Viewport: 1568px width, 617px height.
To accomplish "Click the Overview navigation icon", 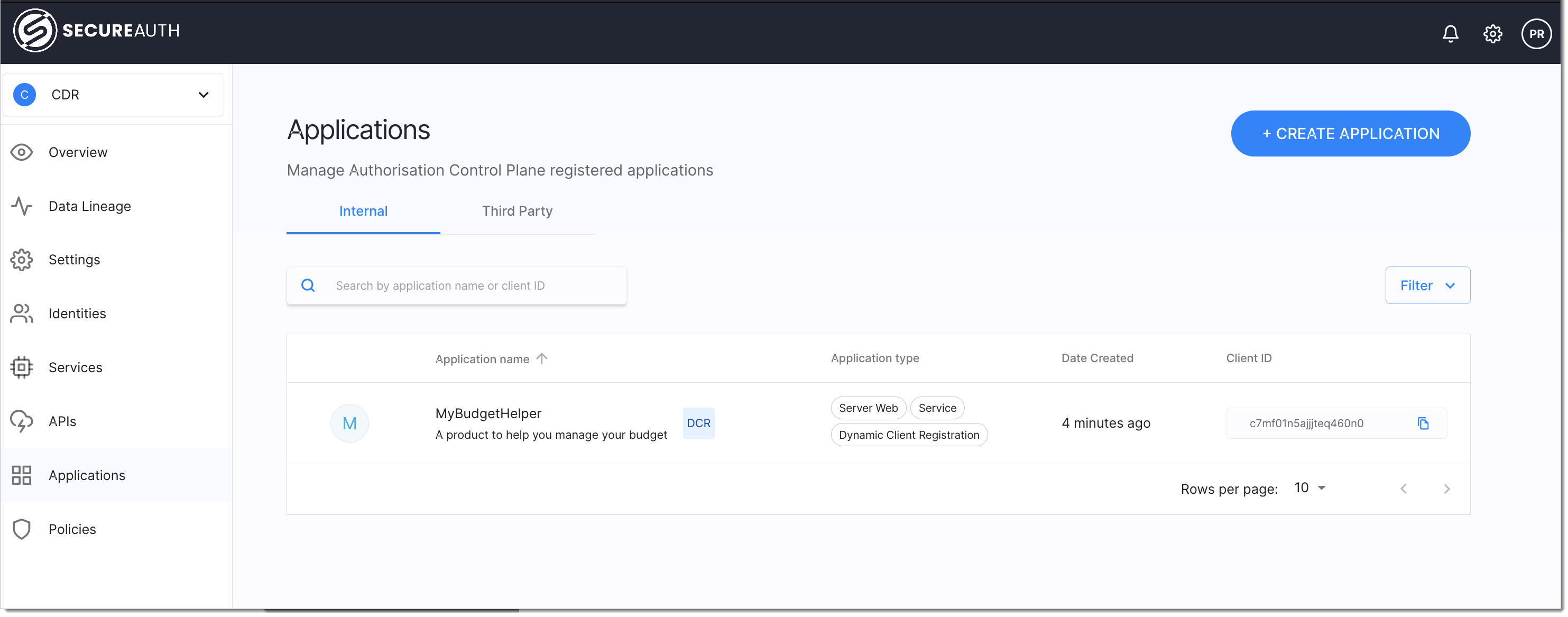I will coord(22,152).
